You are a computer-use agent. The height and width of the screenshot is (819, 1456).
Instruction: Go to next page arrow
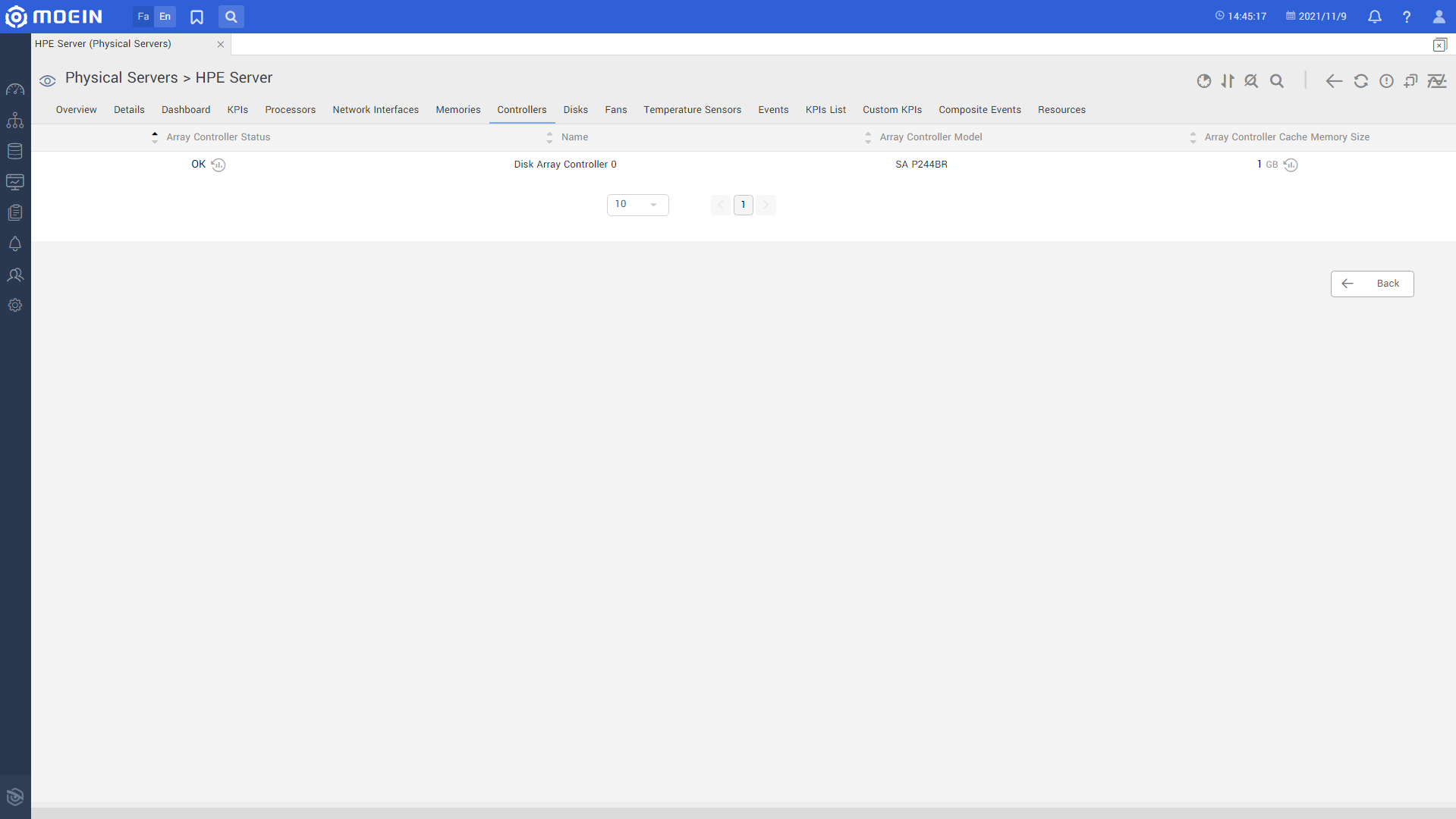click(x=766, y=205)
